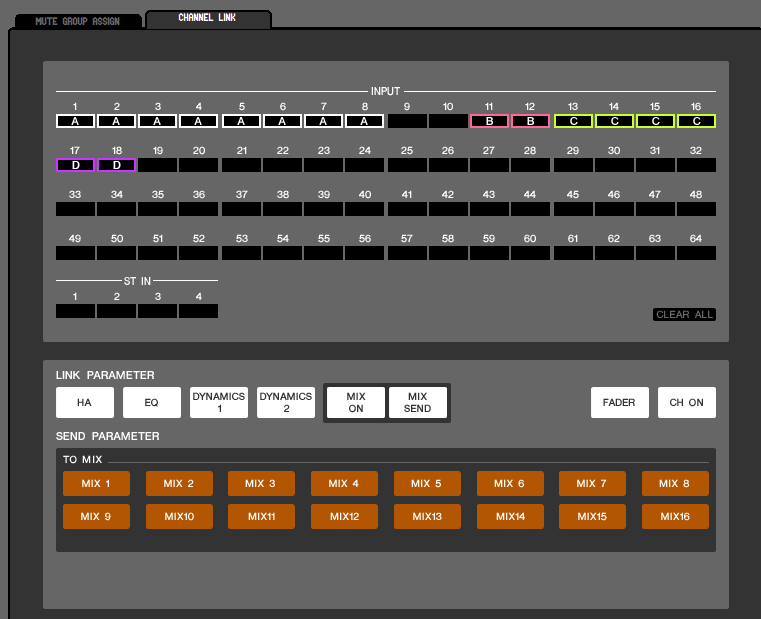The image size is (761, 619).
Task: Click input channel 37 link box
Action: (x=241, y=209)
